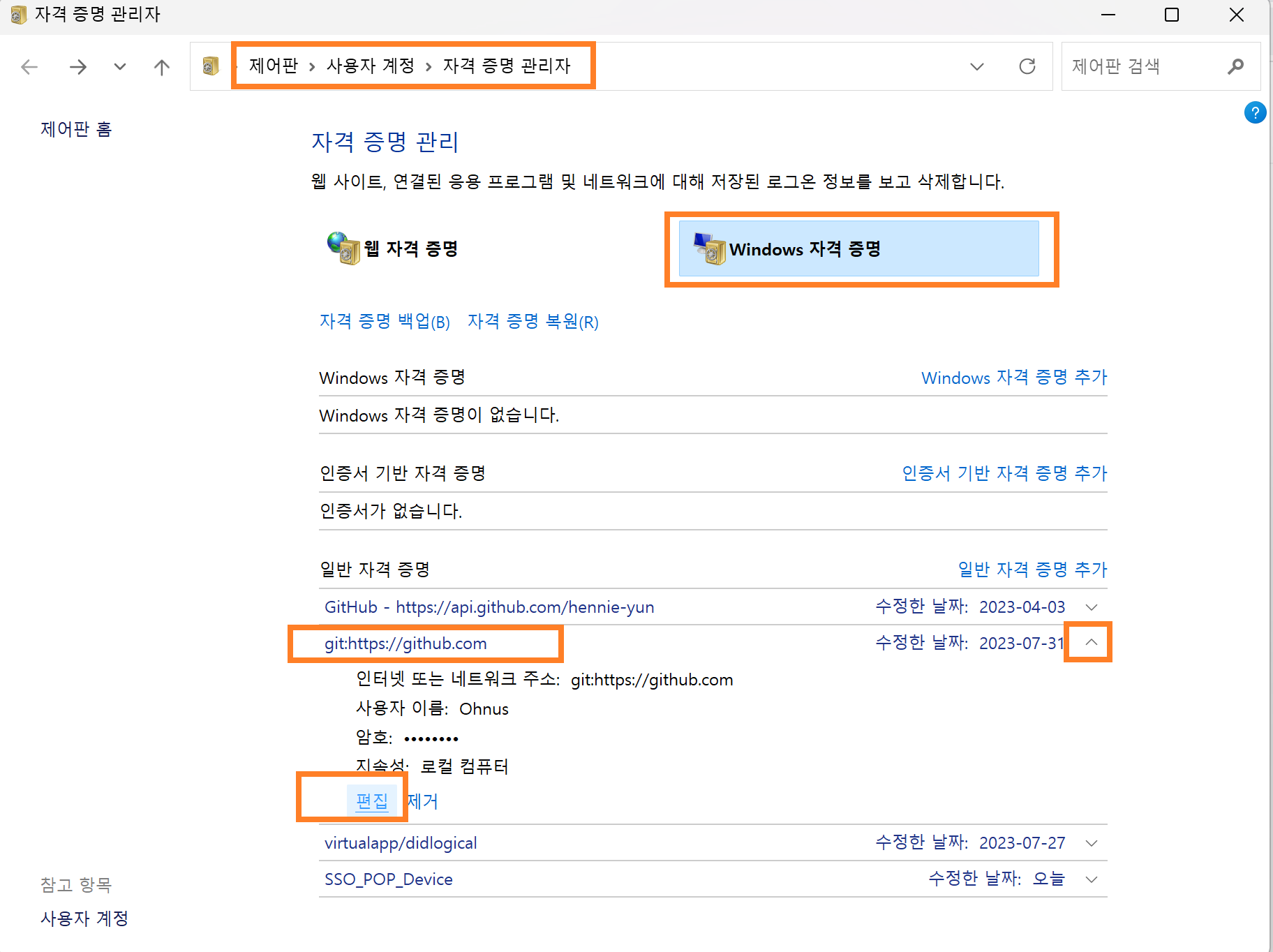This screenshot has width=1273, height=952.
Task: Open the virtualapp/didlogical credential entry
Action: click(x=401, y=843)
